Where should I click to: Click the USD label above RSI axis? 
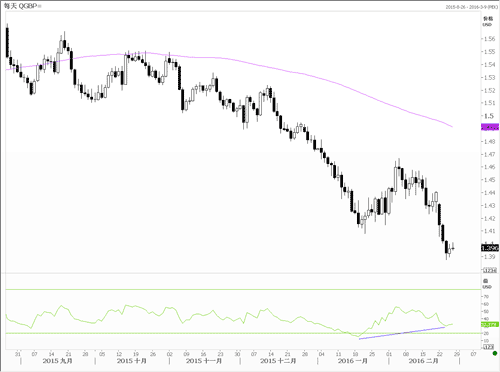point(487,287)
